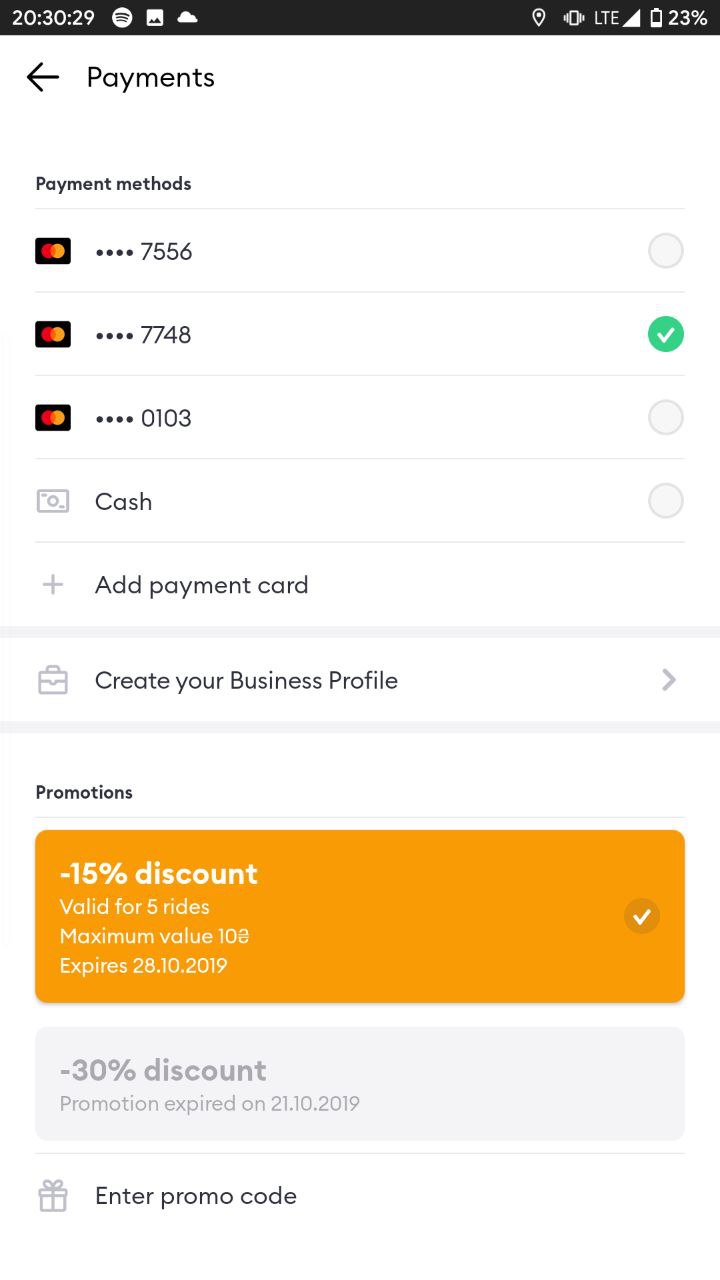Image resolution: width=720 pixels, height=1280 pixels.
Task: Tap the gift box promo icon
Action: (x=53, y=1196)
